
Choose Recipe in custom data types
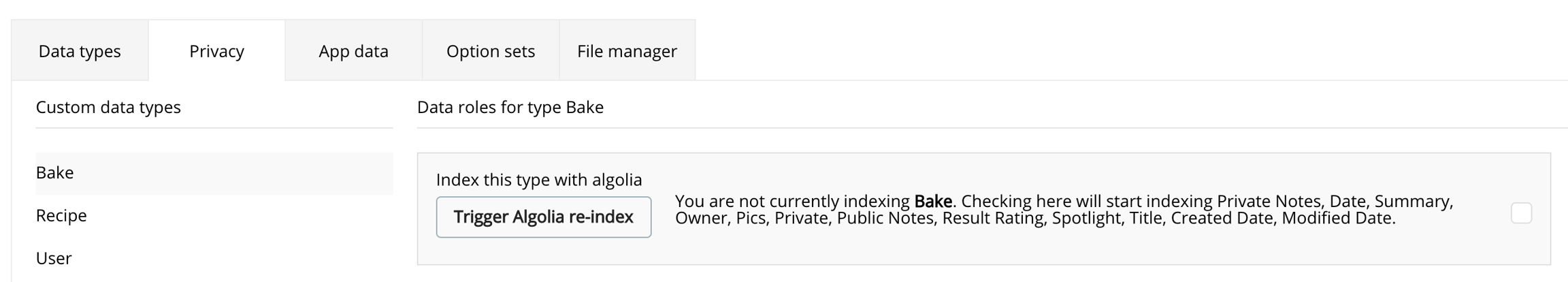(61, 216)
